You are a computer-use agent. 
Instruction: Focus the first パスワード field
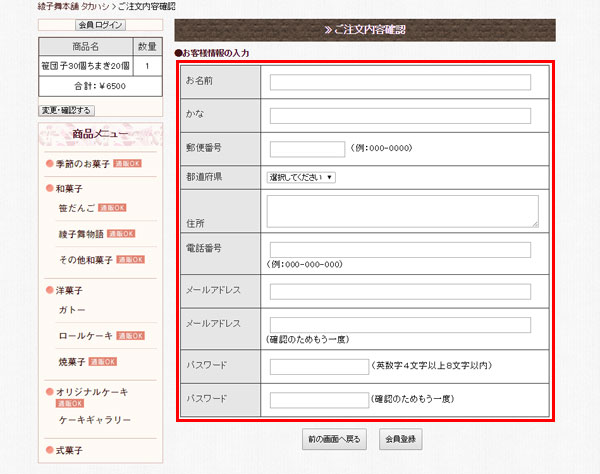(x=319, y=366)
